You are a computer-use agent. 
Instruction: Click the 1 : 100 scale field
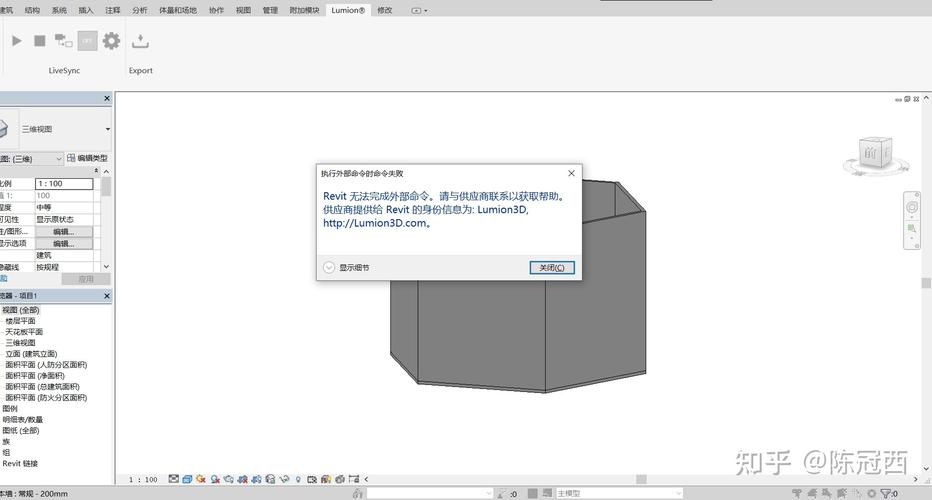pos(64,184)
